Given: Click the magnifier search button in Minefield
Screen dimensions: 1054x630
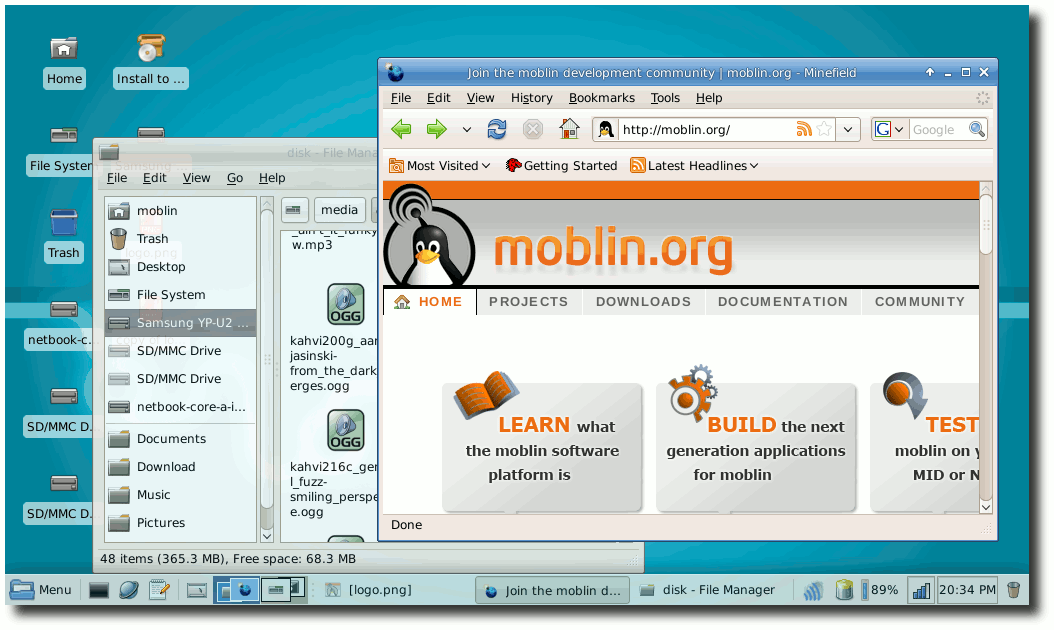Looking at the screenshot, I should coord(977,129).
